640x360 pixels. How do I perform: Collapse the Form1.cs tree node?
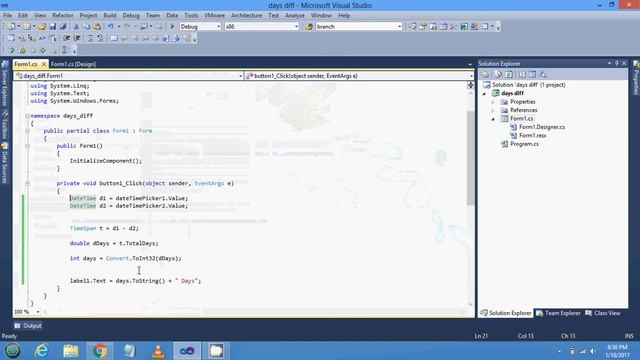(x=493, y=119)
